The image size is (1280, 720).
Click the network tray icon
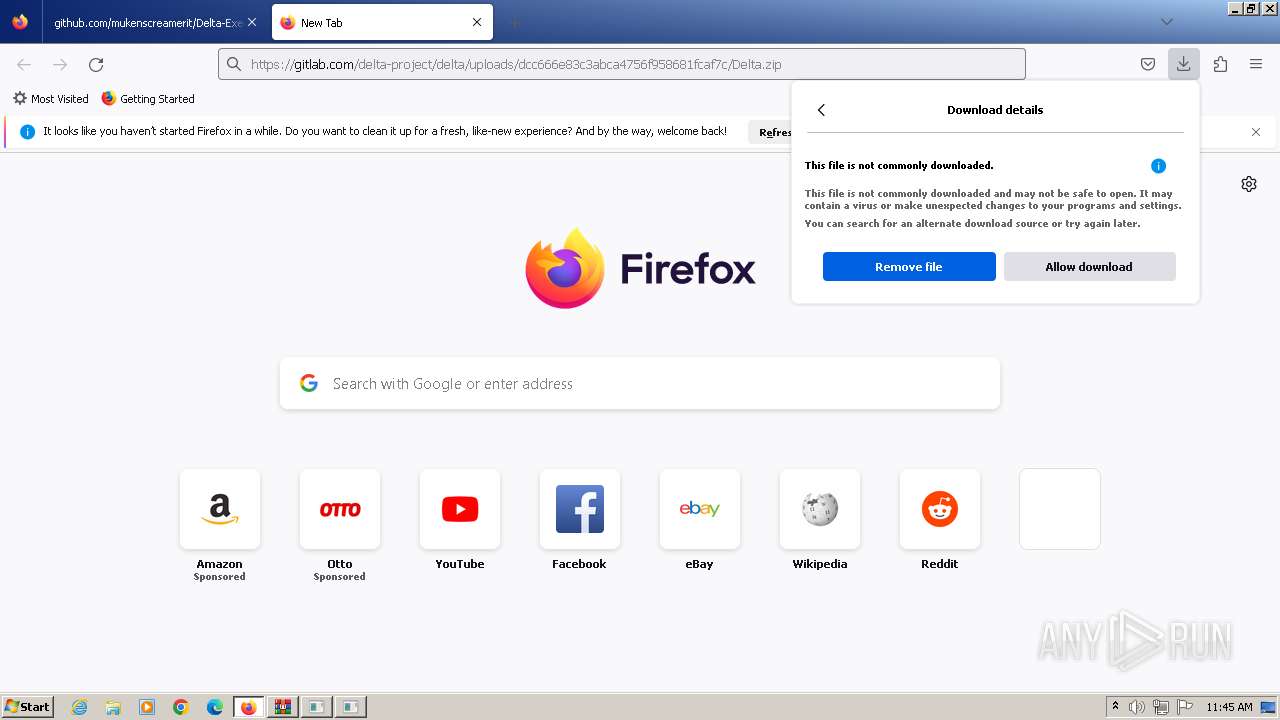[x=1161, y=707]
